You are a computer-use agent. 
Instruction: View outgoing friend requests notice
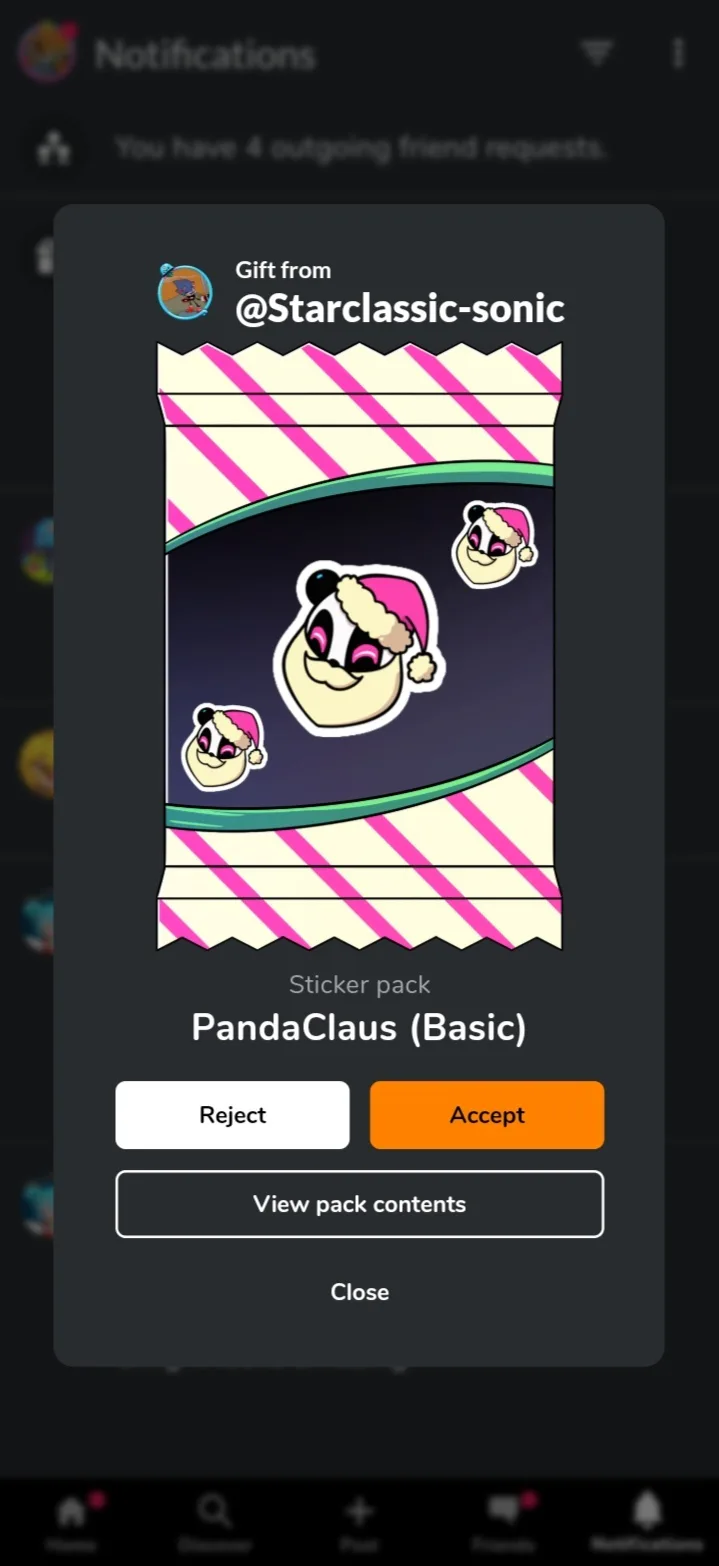[360, 148]
